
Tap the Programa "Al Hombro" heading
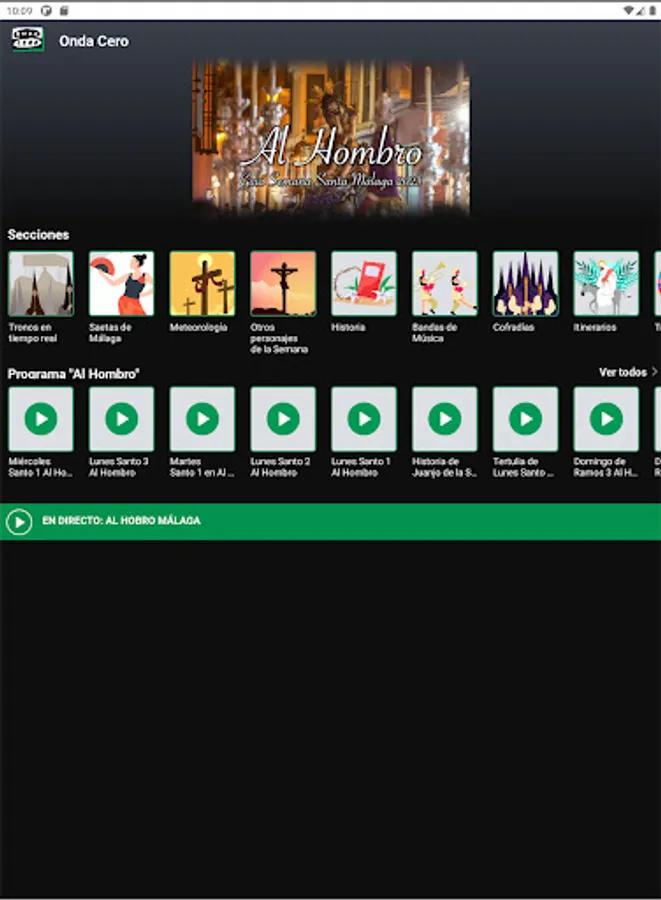tap(73, 374)
